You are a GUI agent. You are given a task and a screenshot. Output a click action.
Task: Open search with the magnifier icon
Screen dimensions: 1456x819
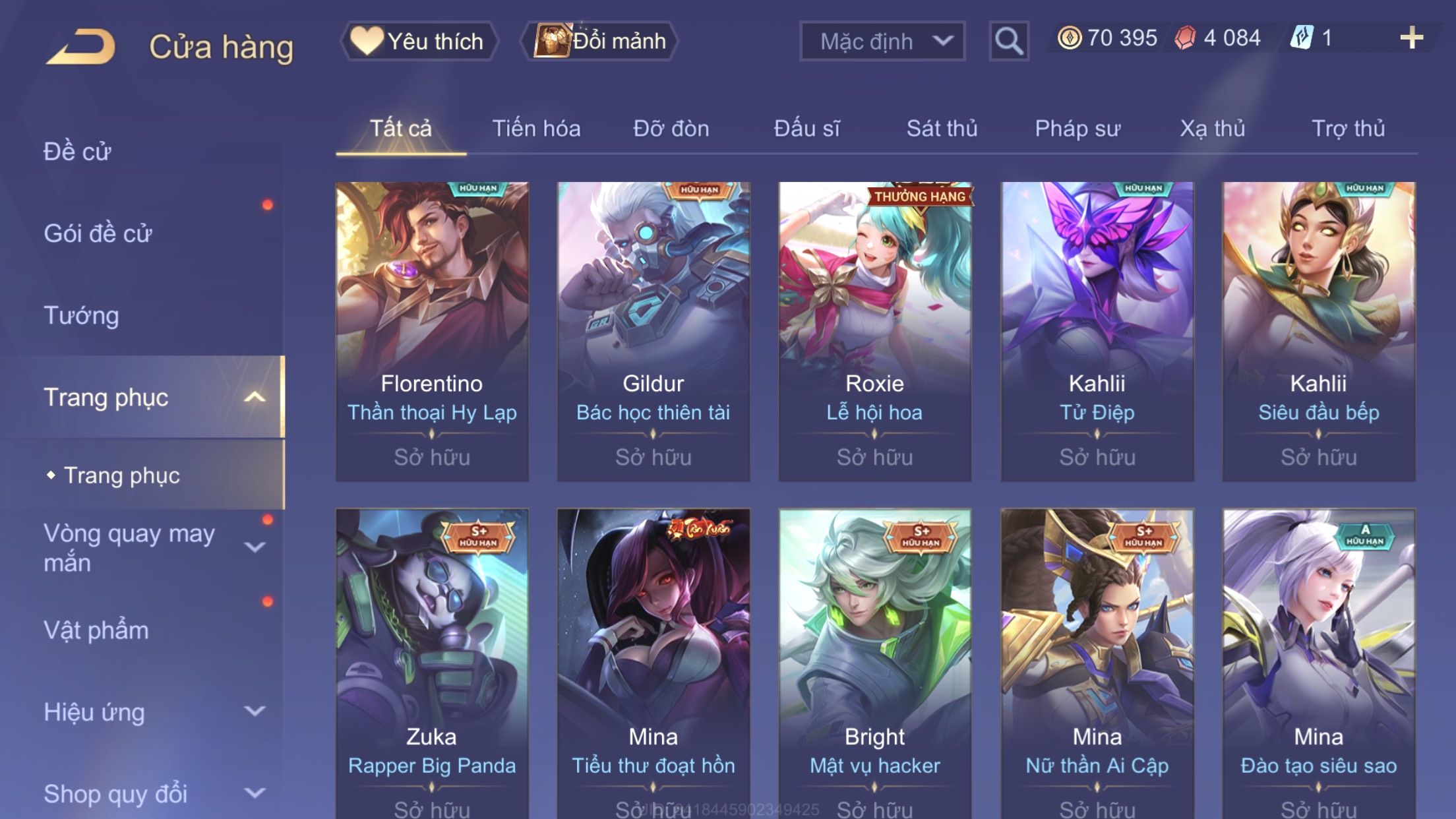point(1008,41)
